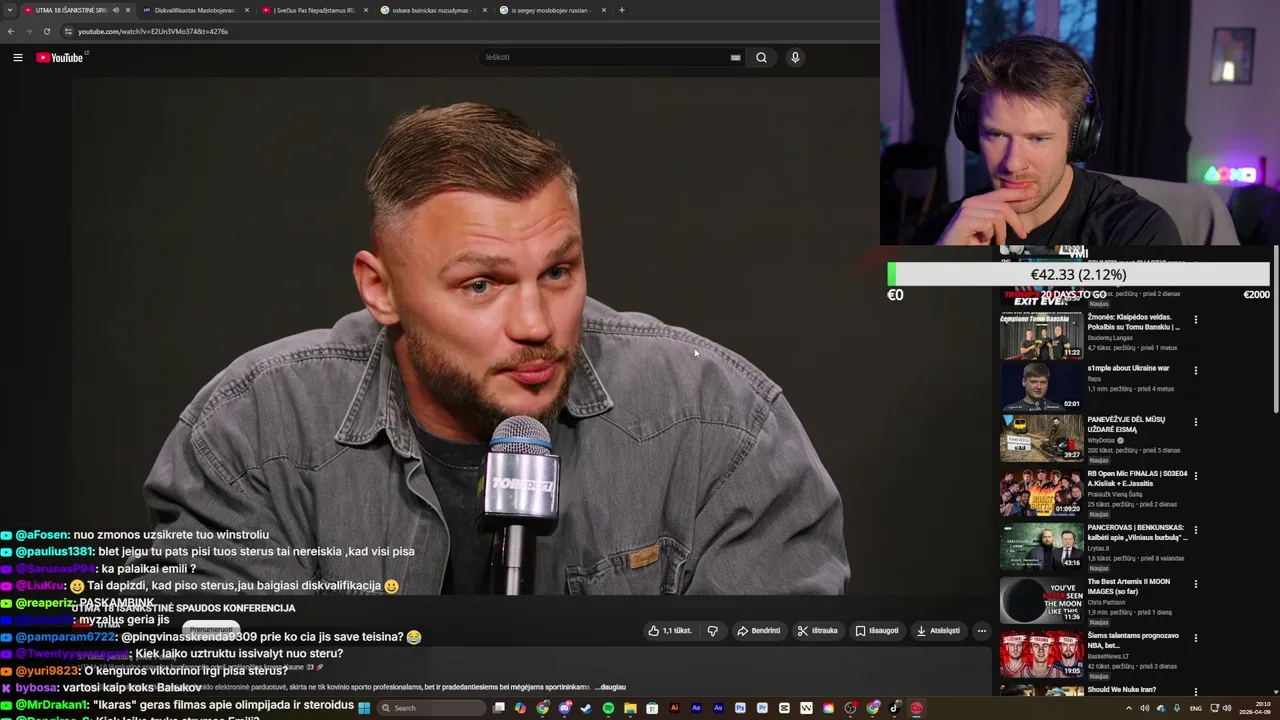Create a clip with Ištrauka

[818, 631]
